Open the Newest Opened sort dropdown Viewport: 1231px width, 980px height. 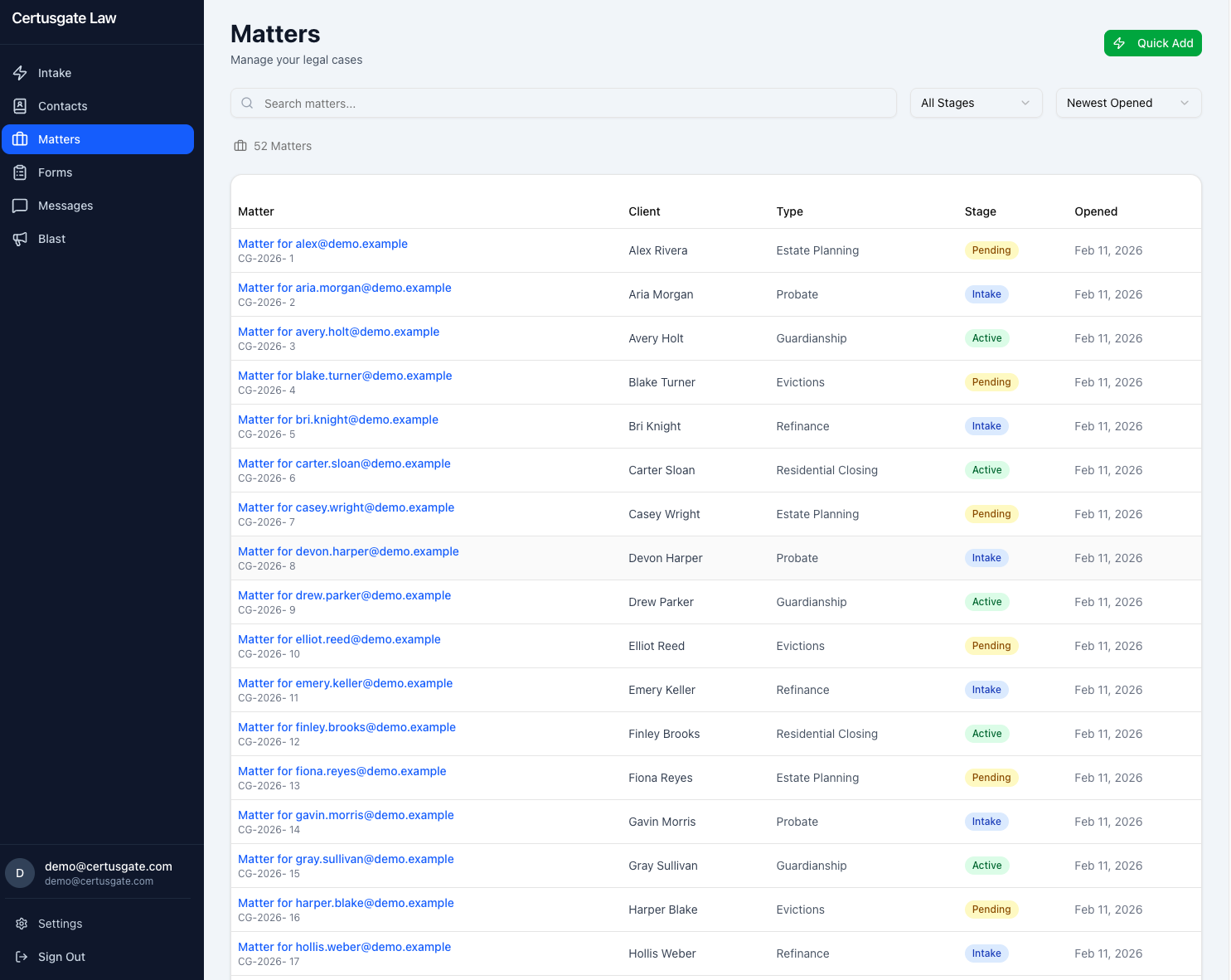tap(1128, 103)
